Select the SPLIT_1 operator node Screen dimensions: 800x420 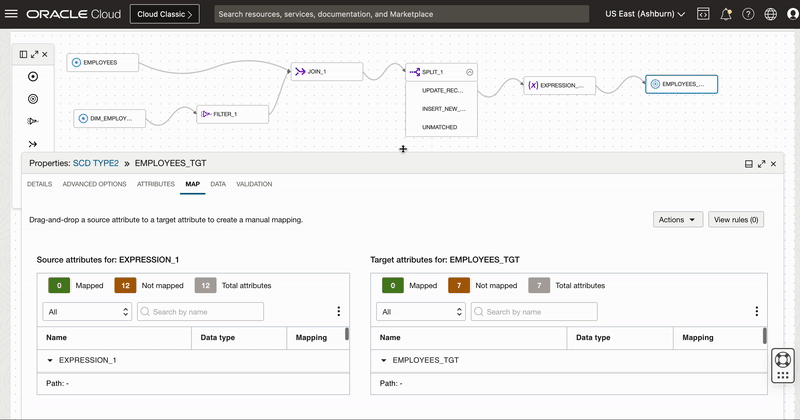point(441,72)
